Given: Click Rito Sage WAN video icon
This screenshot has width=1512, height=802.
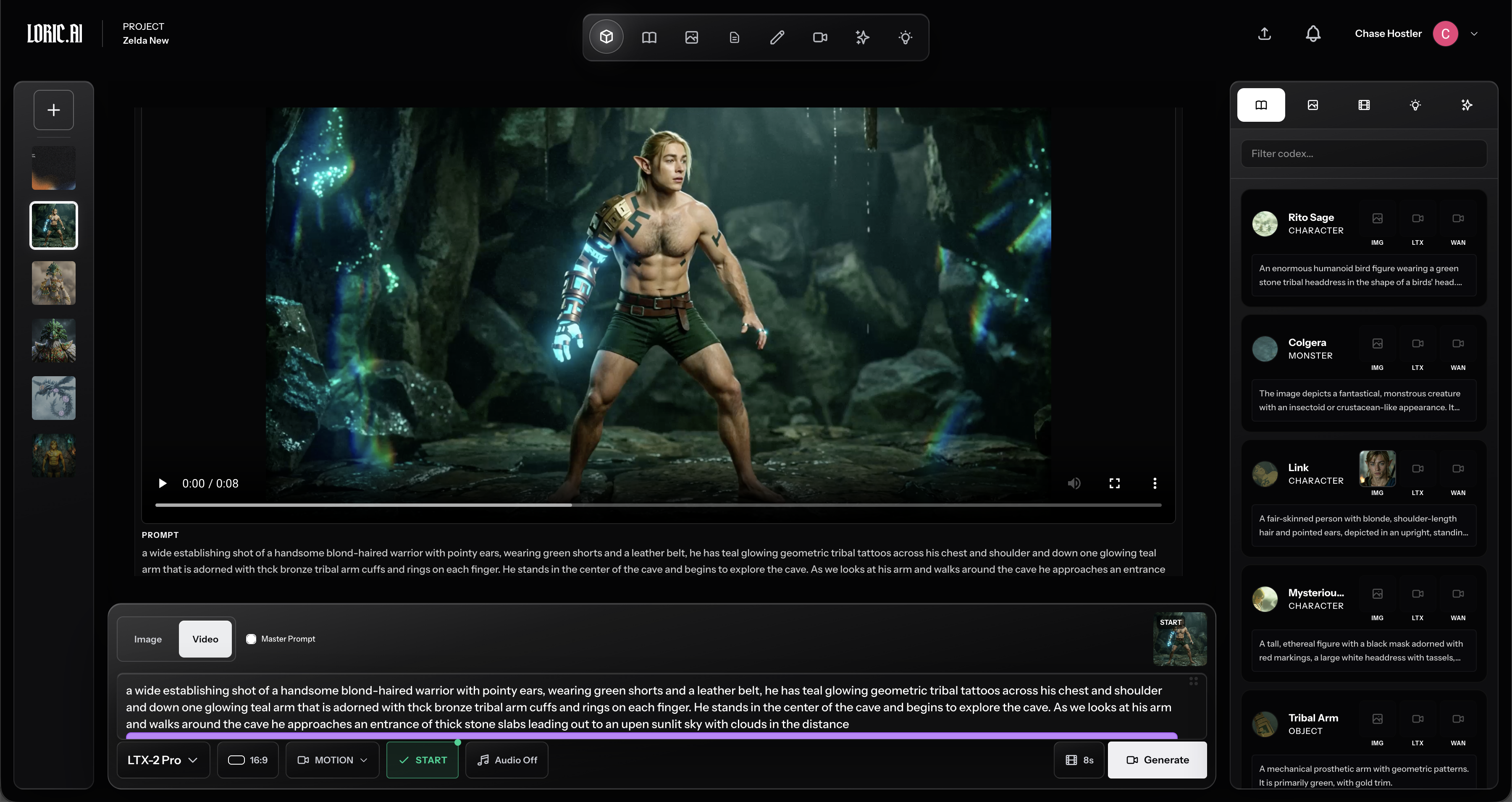Looking at the screenshot, I should point(1458,219).
